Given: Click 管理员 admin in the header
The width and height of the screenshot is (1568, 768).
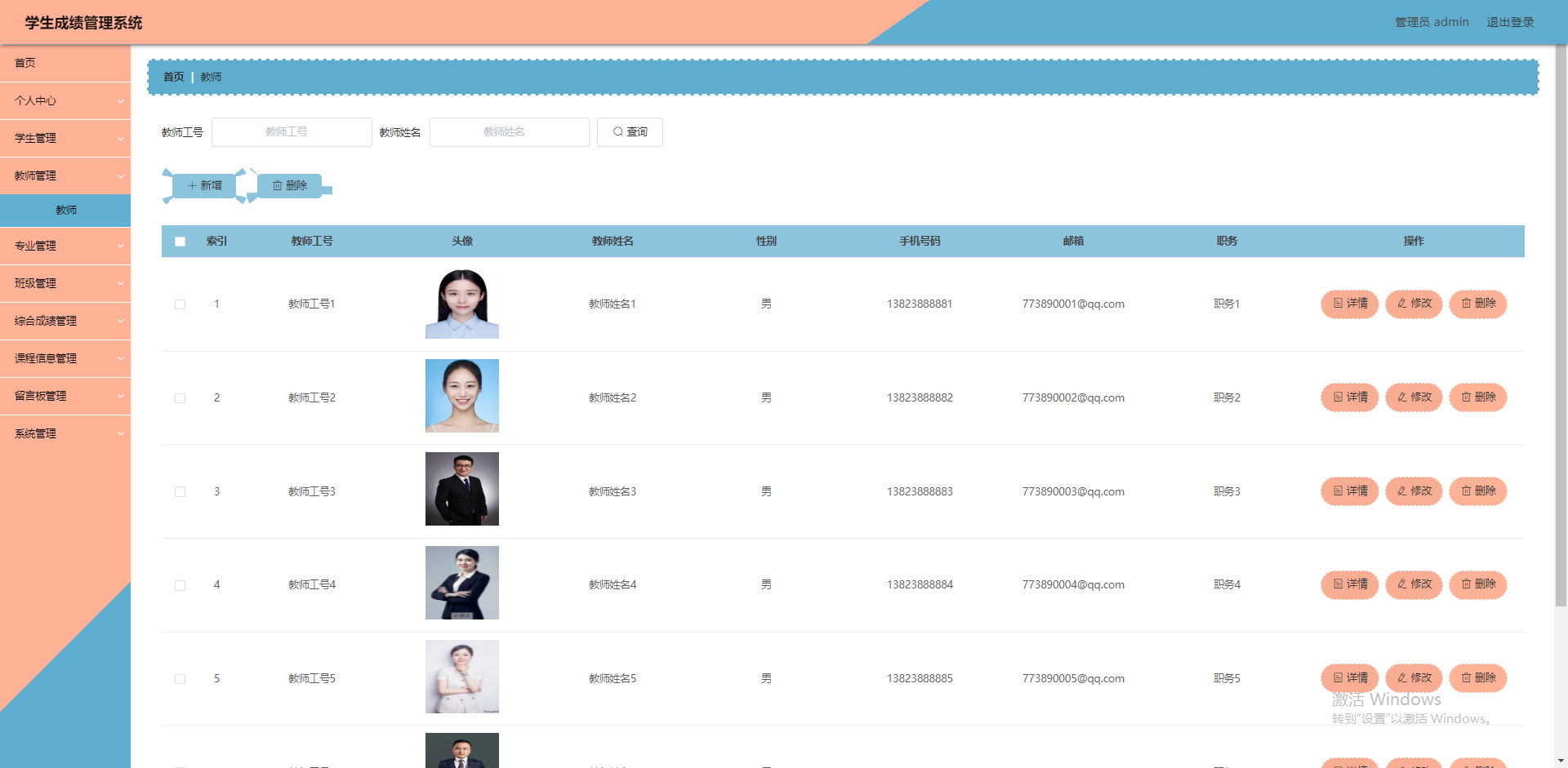Looking at the screenshot, I should [1432, 22].
